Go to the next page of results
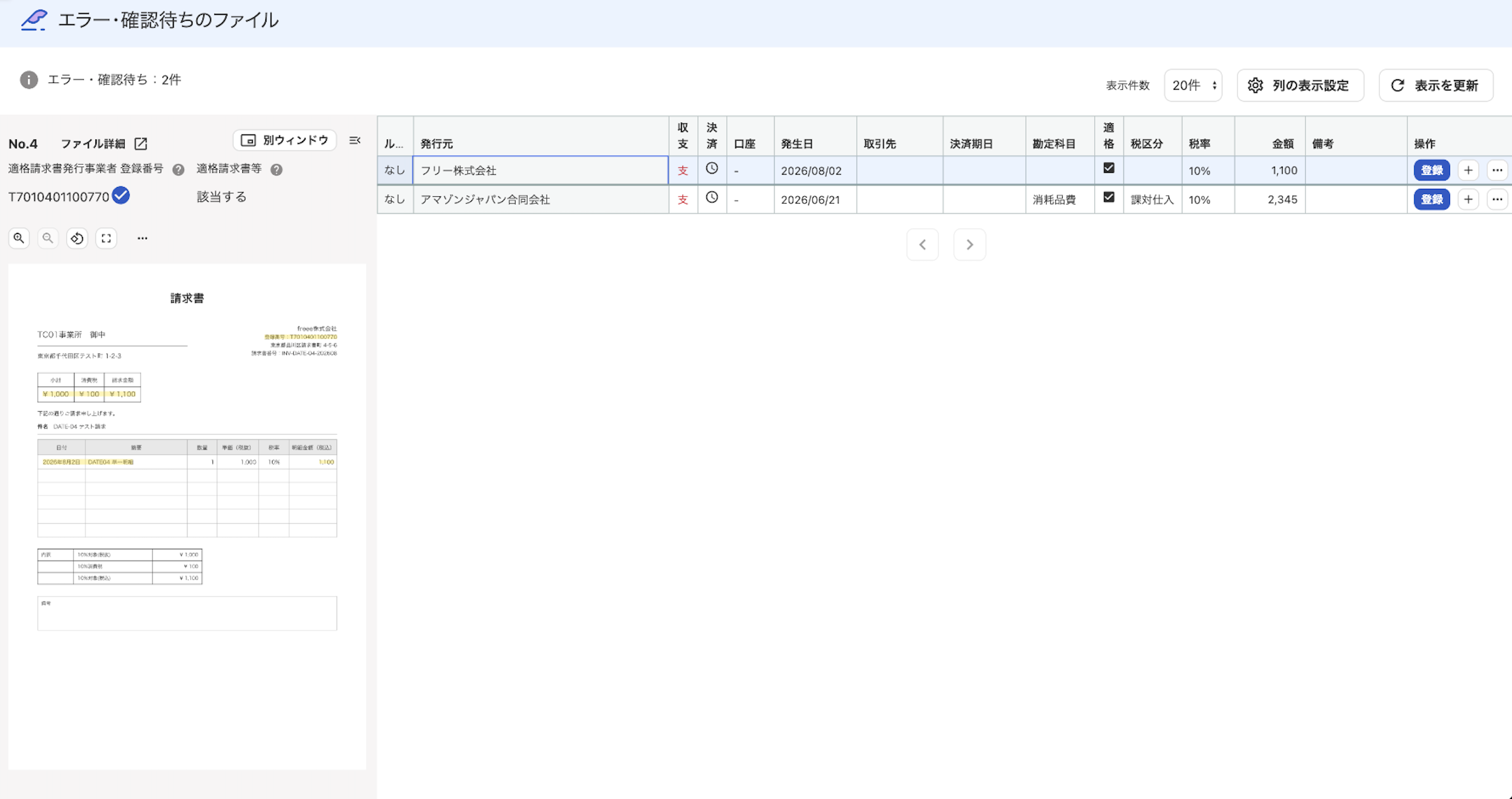Image resolution: width=1512 pixels, height=799 pixels. pos(970,245)
